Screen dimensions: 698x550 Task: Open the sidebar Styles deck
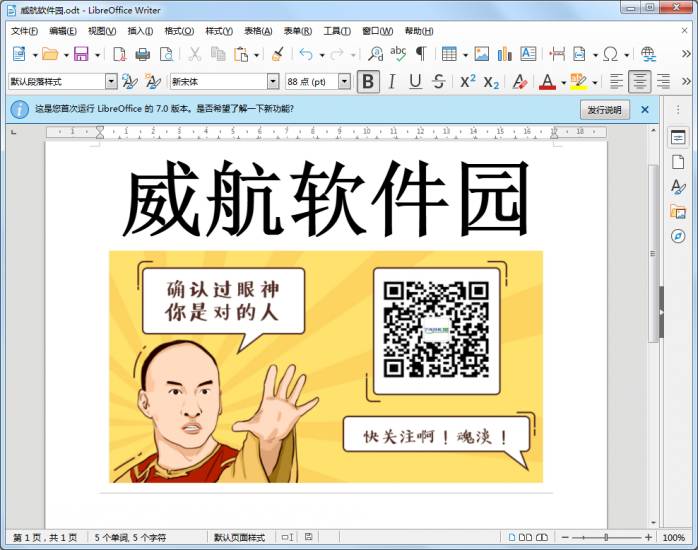[678, 187]
